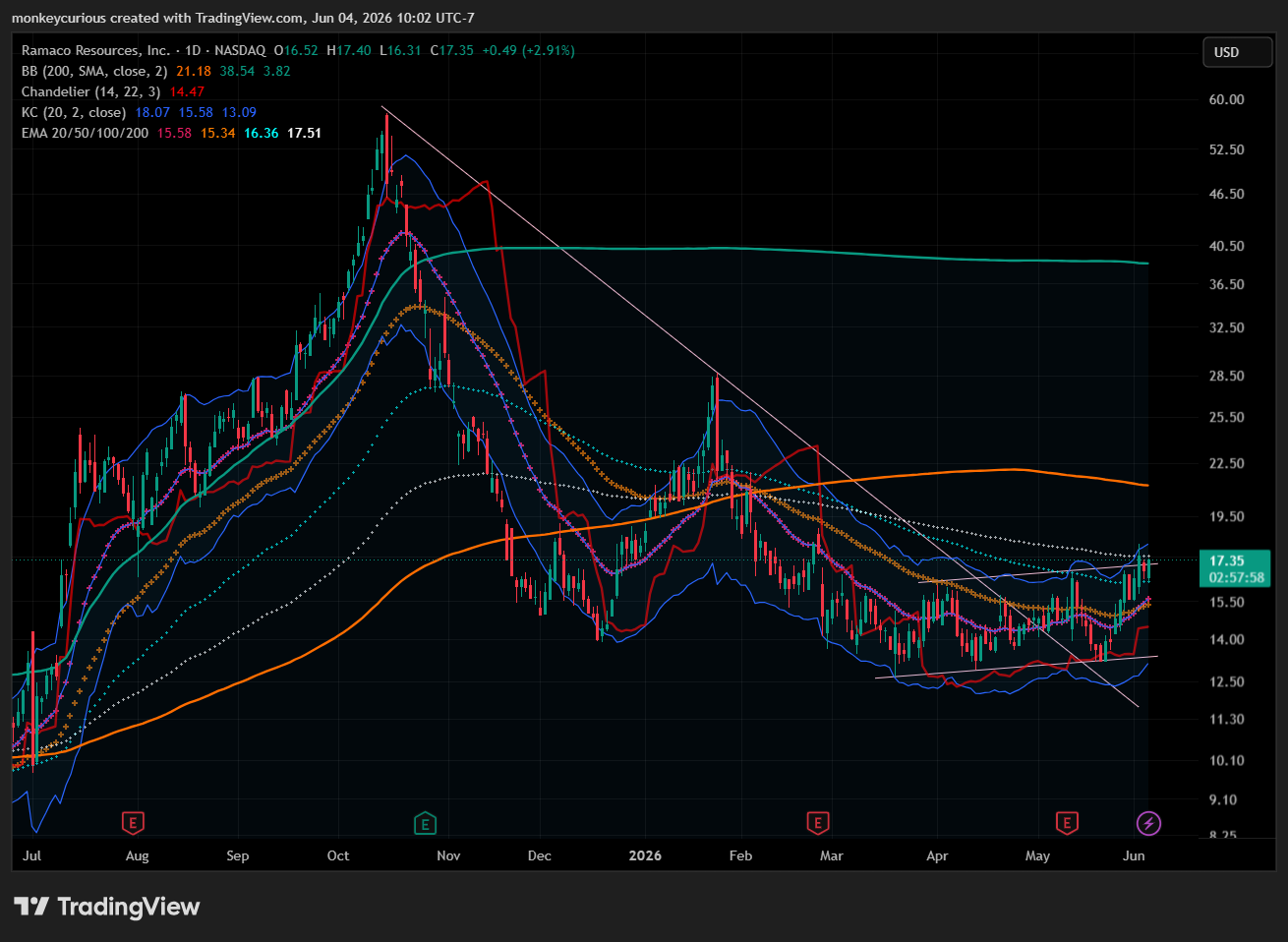Click the Chandelier value 14.47

[188, 91]
